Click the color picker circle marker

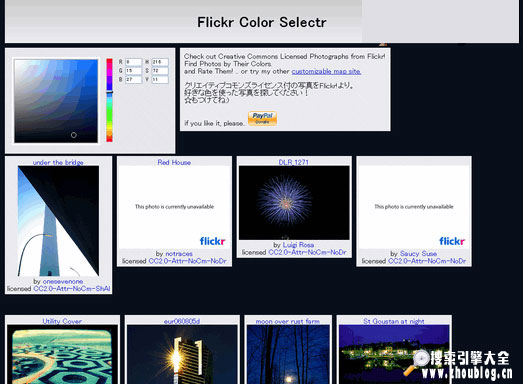pos(74,135)
